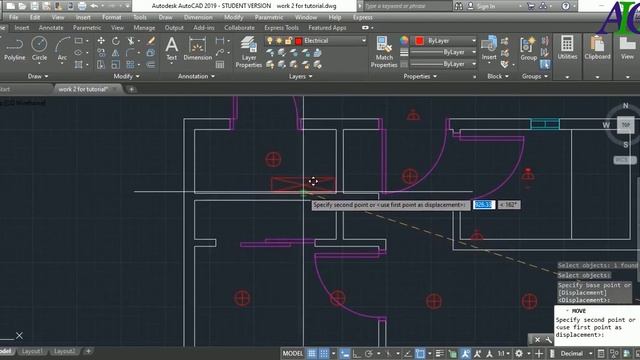640x360 pixels.
Task: Add a new drawing tab
Action: point(131,89)
